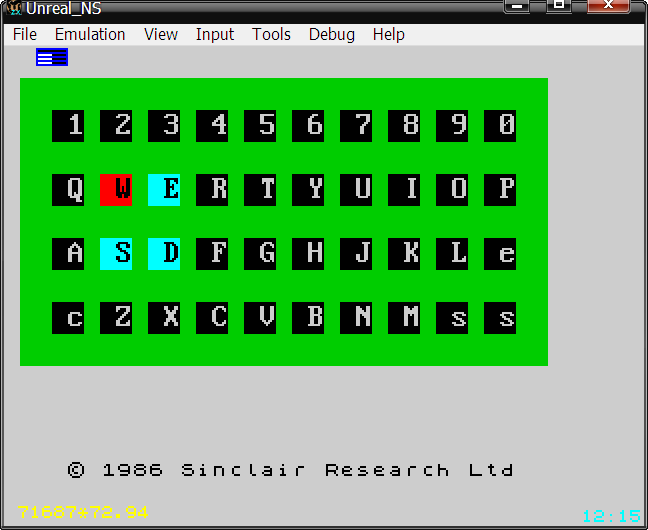Viewport: 648px width, 530px height.
Task: Click the I key tile
Action: tap(404, 190)
